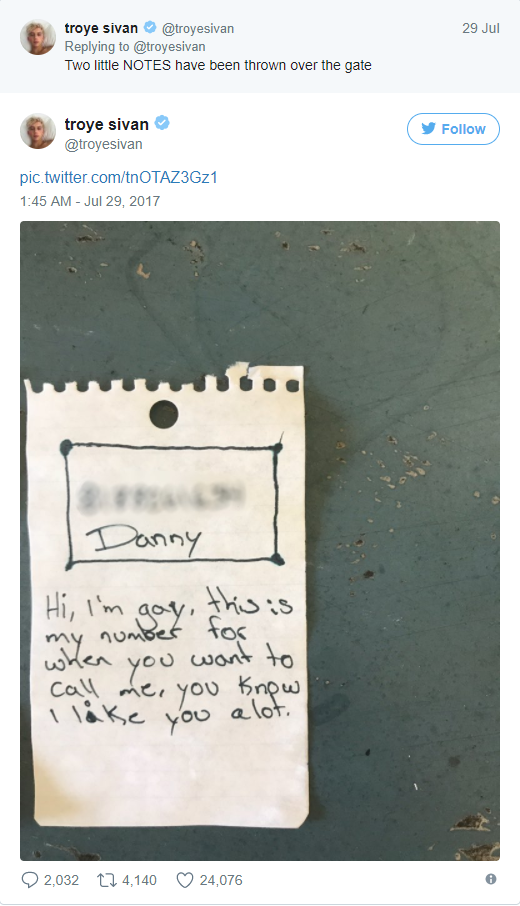This screenshot has width=520, height=906.
Task: Click main tweet author name troye sivan
Action: pyautogui.click(x=107, y=124)
